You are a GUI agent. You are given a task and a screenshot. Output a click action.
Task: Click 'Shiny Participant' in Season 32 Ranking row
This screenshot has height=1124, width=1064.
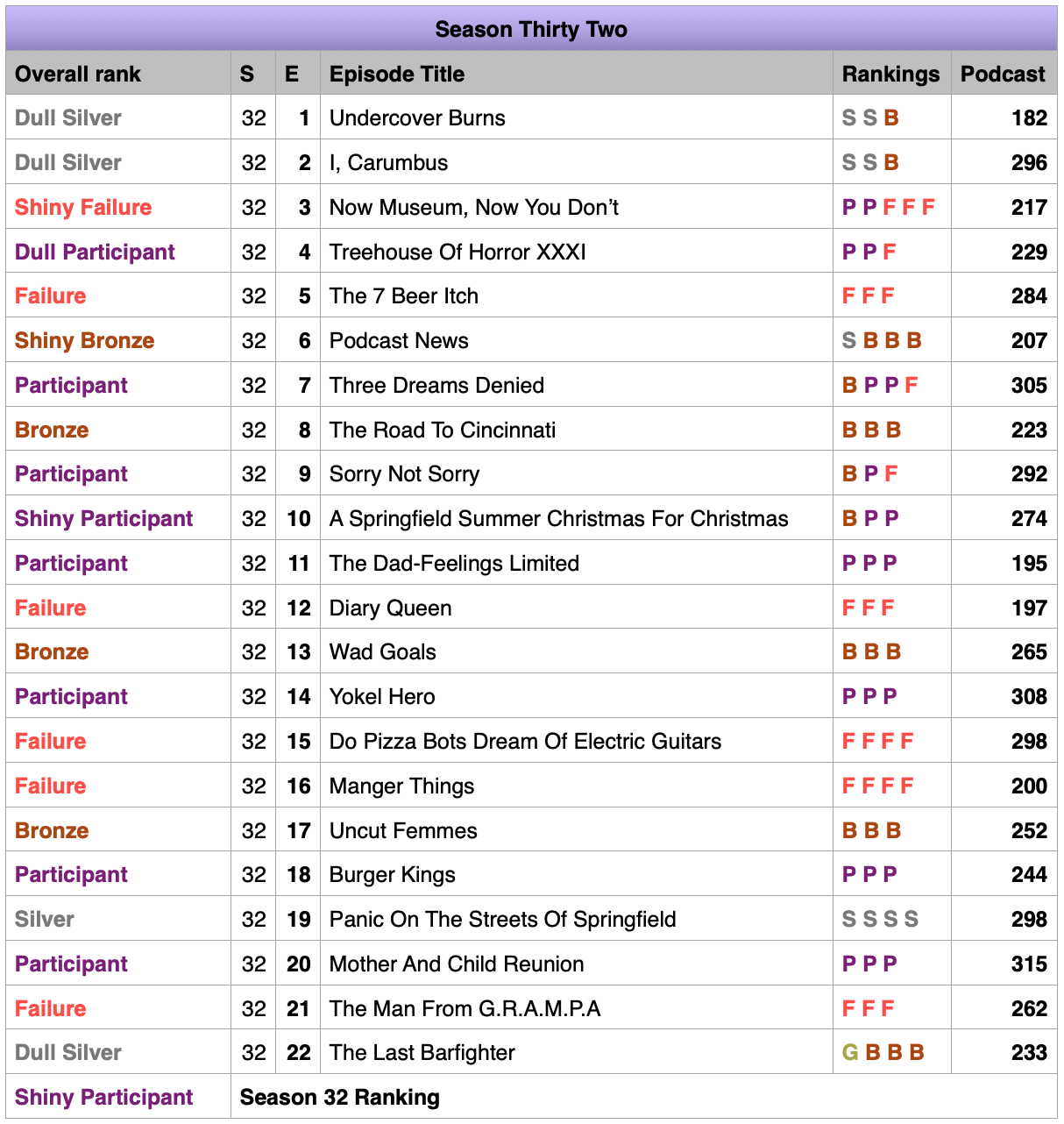coord(103,1097)
